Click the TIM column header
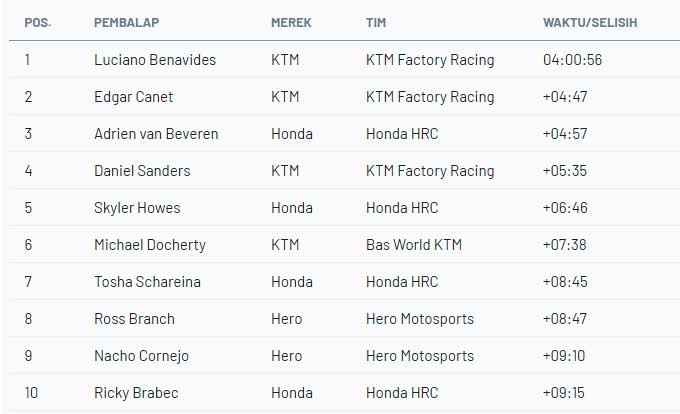This screenshot has width=680, height=414. [375, 22]
